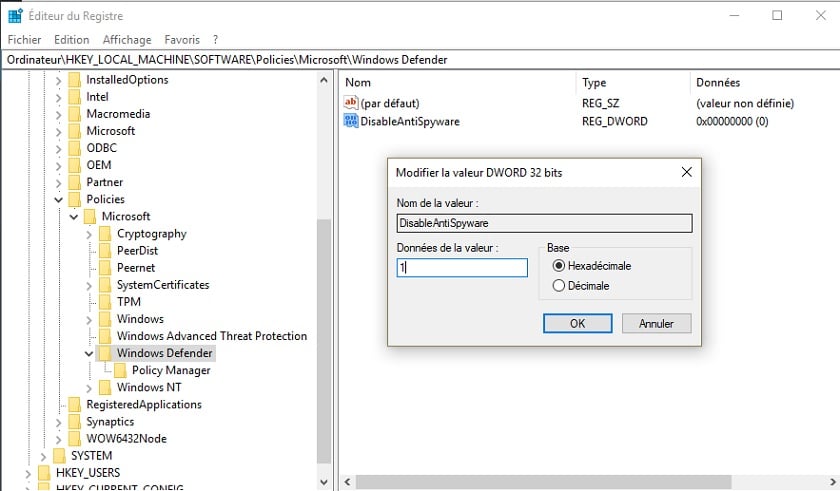840x491 pixels.
Task: Expand the Intel key
Action: point(58,98)
